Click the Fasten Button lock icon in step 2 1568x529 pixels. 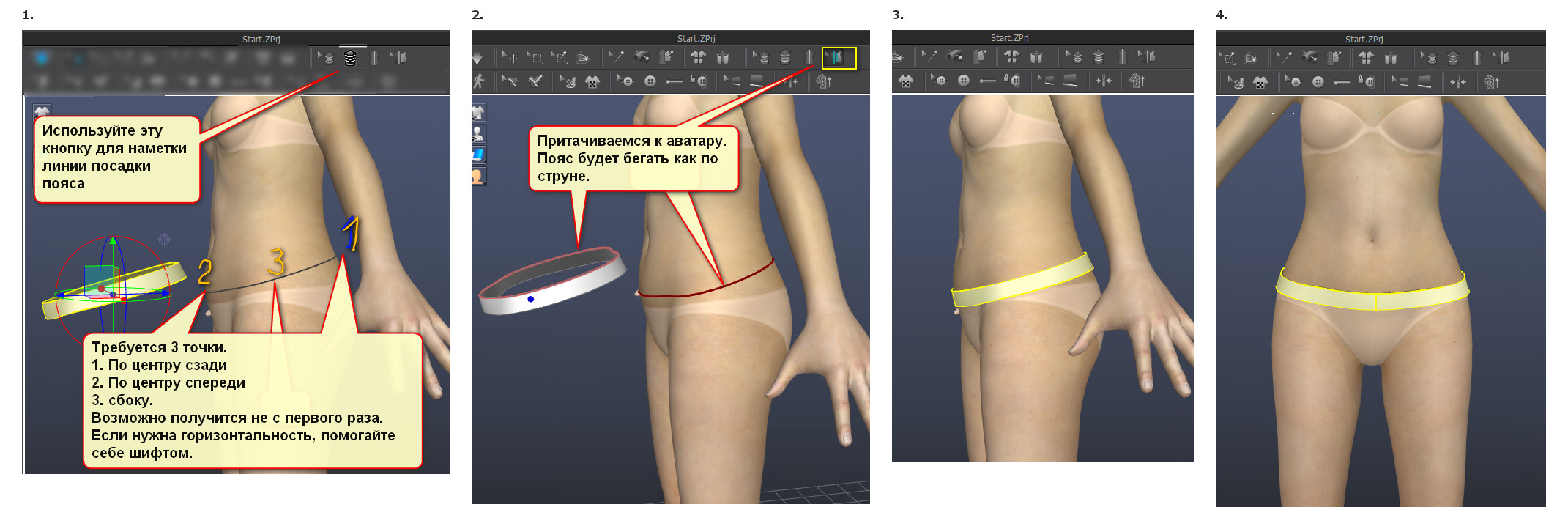pos(699,81)
